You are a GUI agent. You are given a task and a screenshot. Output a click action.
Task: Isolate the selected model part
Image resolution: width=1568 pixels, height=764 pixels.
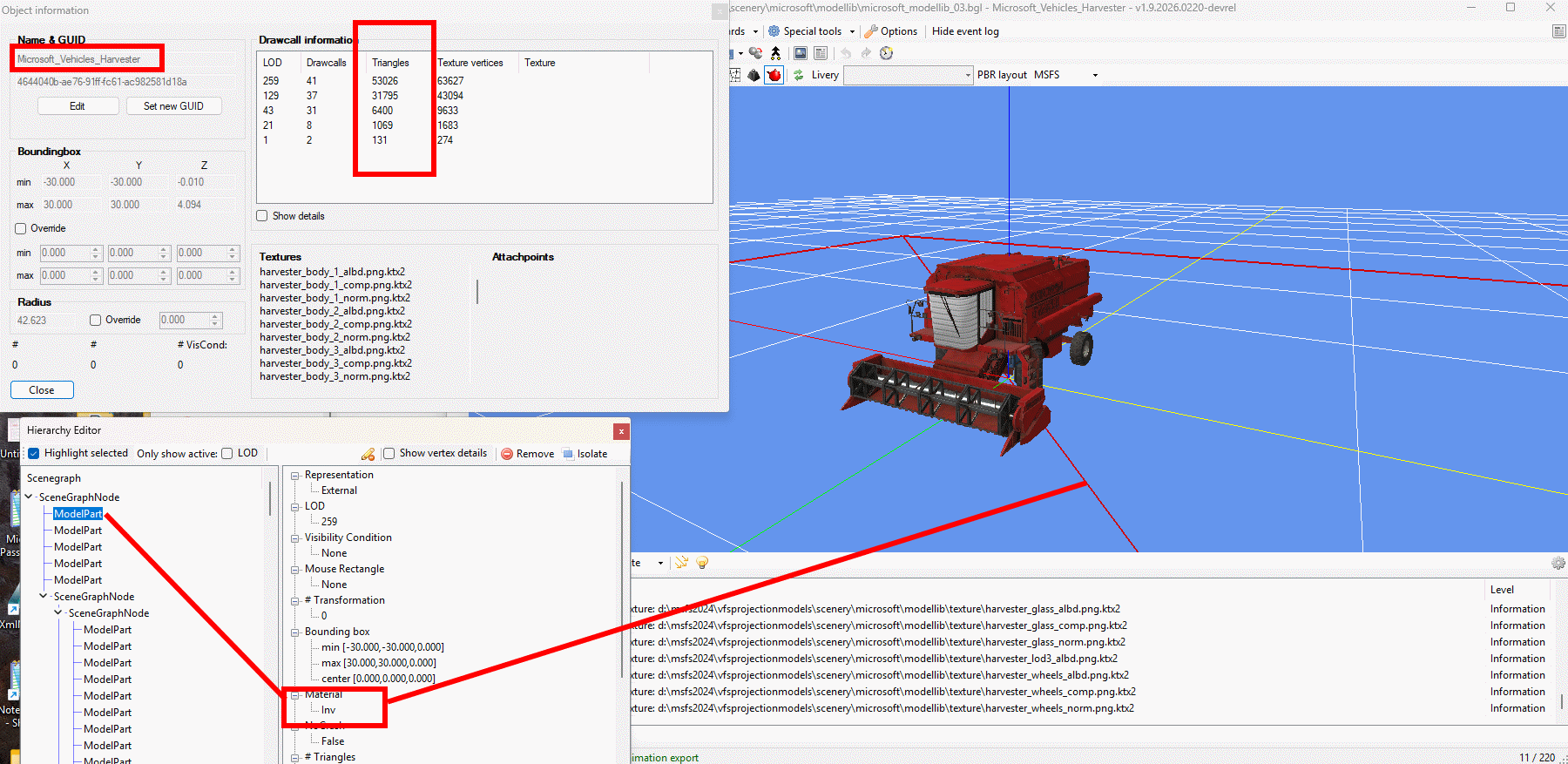click(x=585, y=454)
